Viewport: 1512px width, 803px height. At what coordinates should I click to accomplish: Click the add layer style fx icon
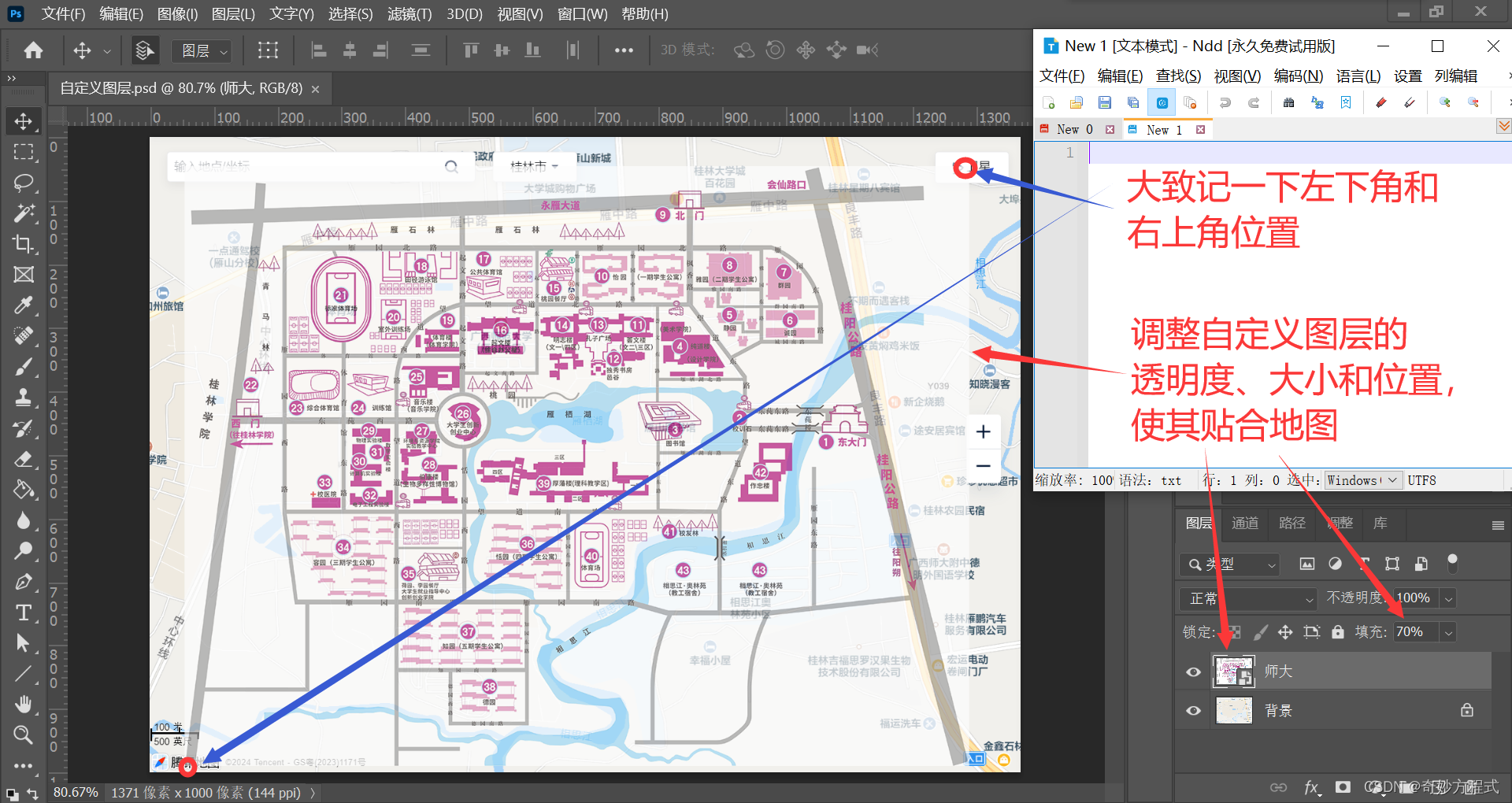[1311, 787]
